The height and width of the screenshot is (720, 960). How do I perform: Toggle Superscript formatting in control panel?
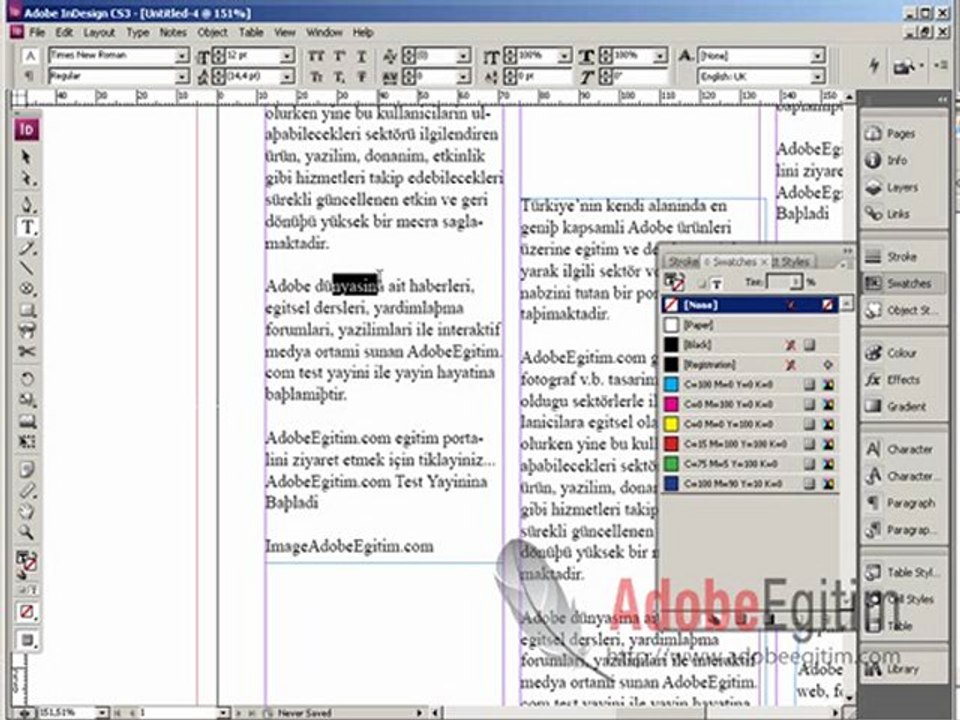(339, 56)
